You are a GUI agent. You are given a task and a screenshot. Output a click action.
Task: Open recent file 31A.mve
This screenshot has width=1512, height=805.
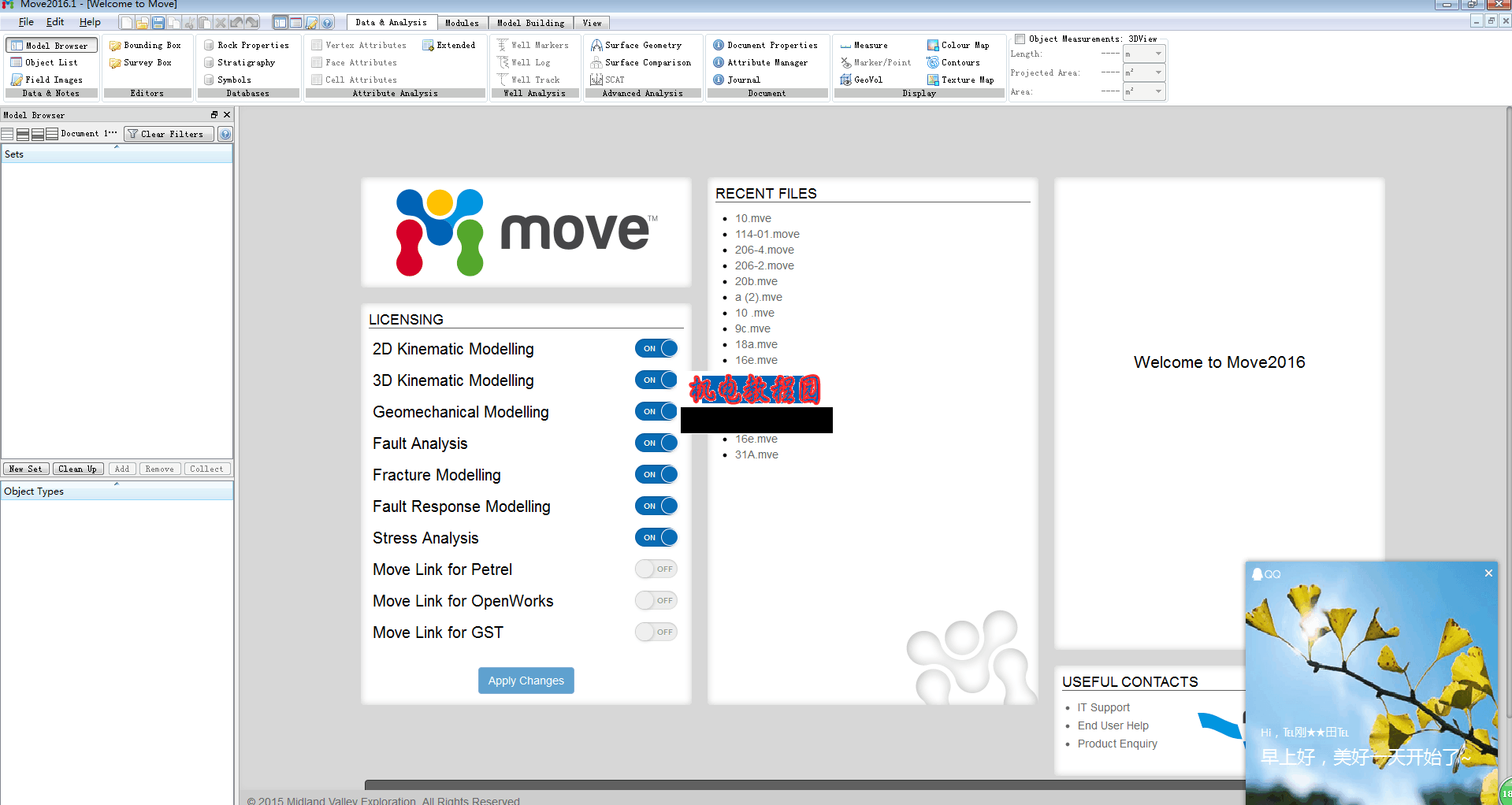click(x=756, y=454)
